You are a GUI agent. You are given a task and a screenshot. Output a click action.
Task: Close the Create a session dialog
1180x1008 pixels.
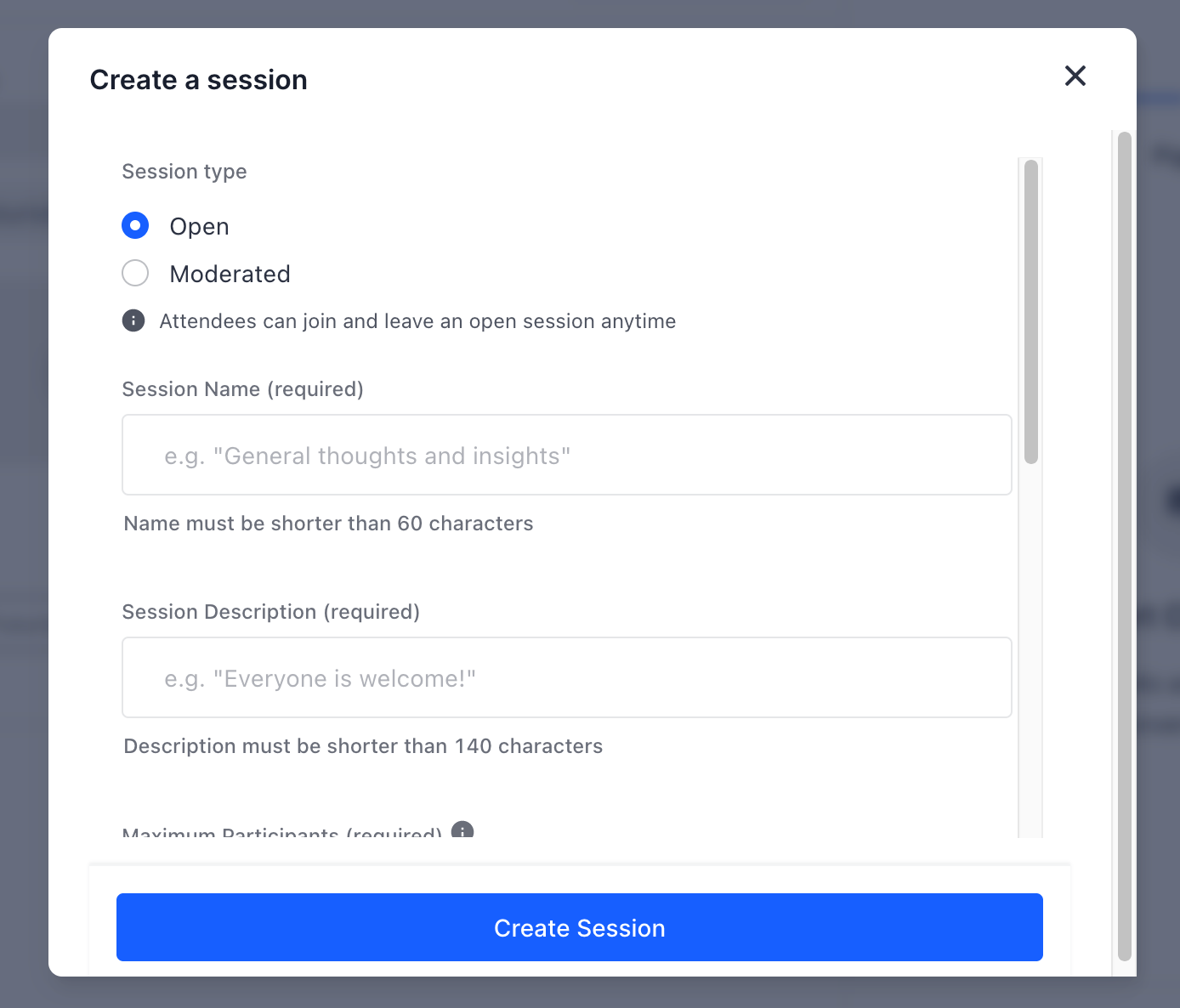(x=1075, y=76)
